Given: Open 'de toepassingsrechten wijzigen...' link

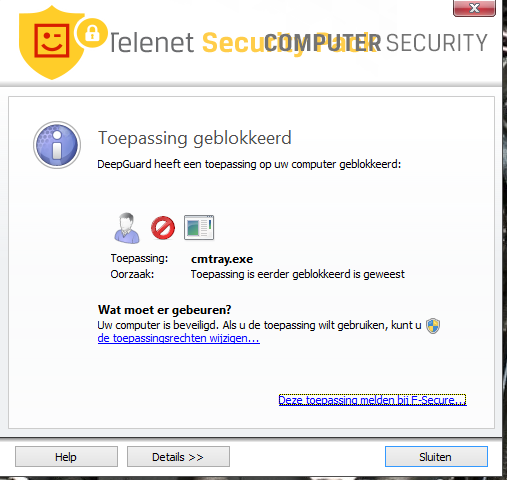Looking at the screenshot, I should [x=179, y=338].
